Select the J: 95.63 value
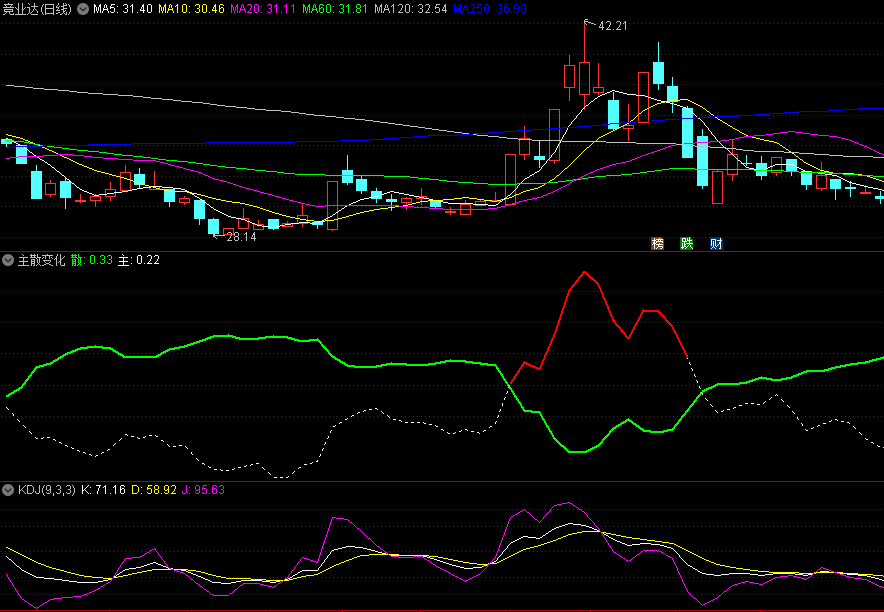This screenshot has width=884, height=612. (x=203, y=490)
